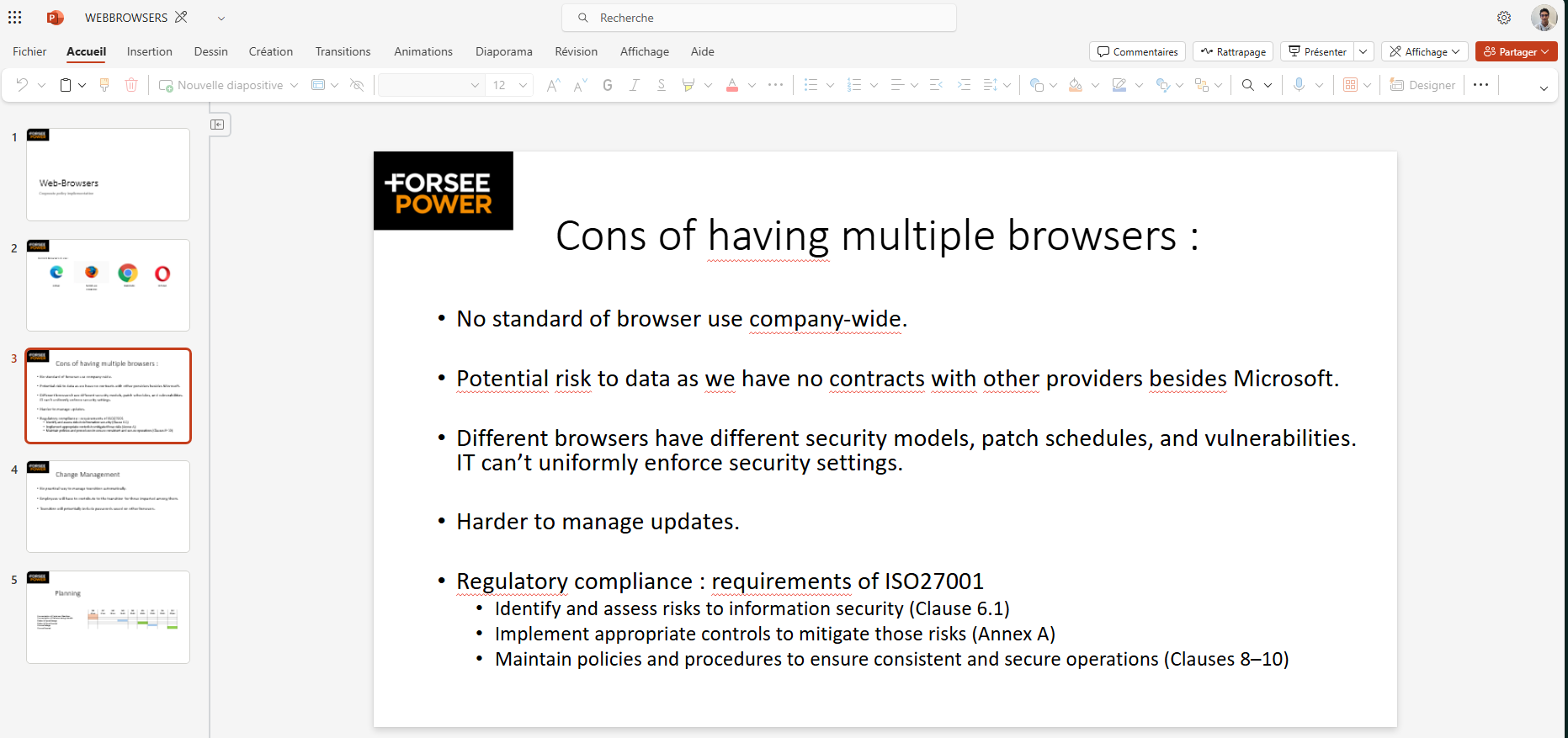Image resolution: width=1568 pixels, height=738 pixels.
Task: Click the Format Painter brush icon
Action: tap(104, 85)
